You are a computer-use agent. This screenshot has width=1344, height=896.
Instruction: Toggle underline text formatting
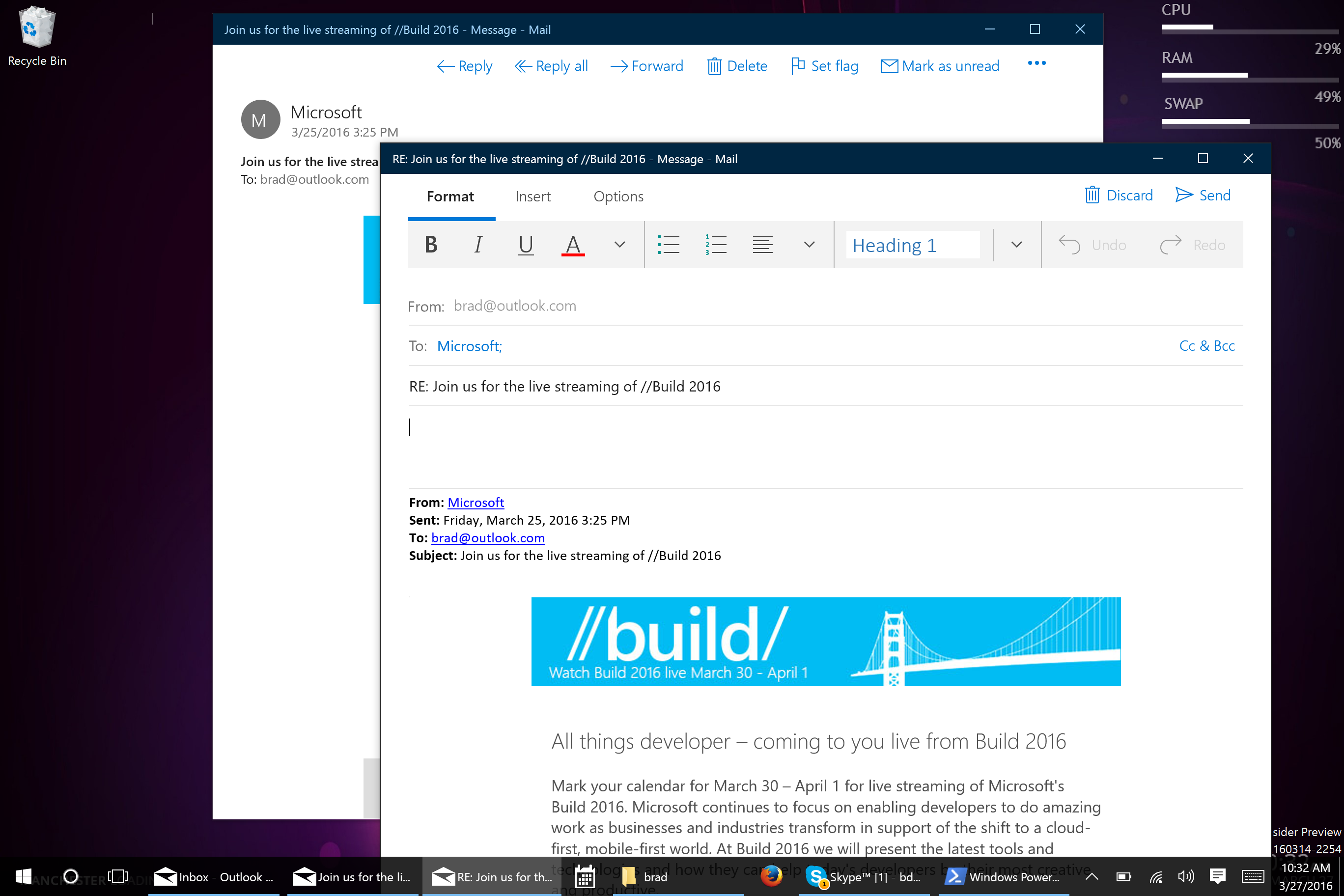click(525, 245)
